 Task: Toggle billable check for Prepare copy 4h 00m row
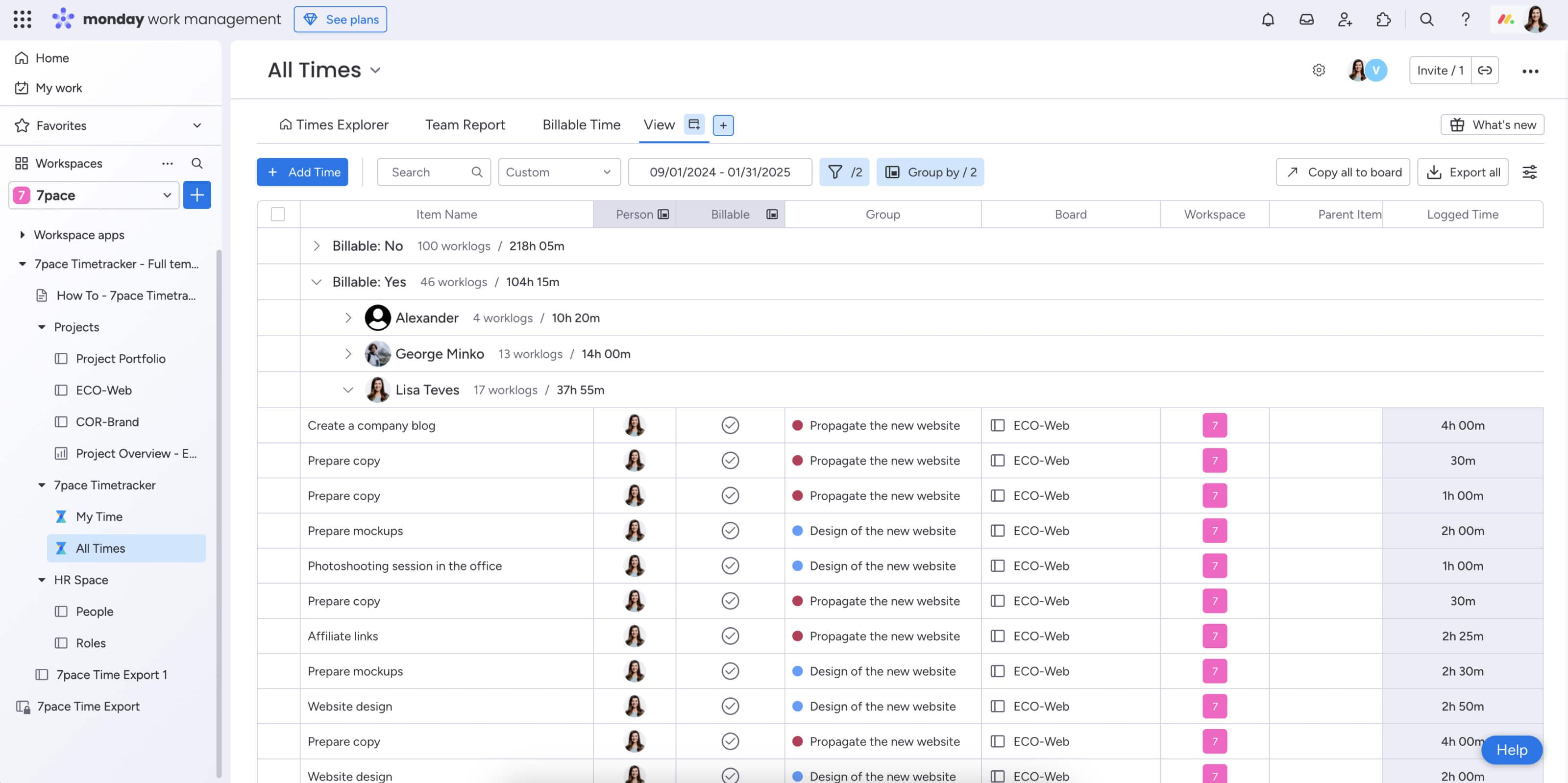click(730, 741)
